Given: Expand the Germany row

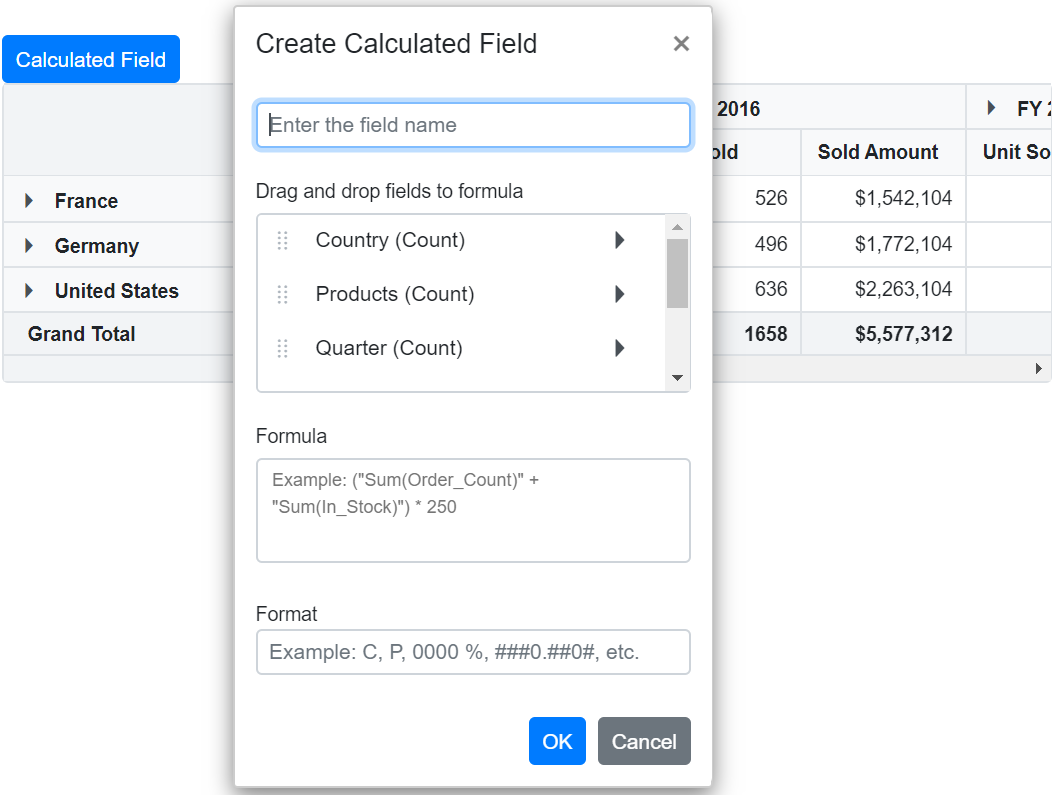Looking at the screenshot, I should point(29,246).
